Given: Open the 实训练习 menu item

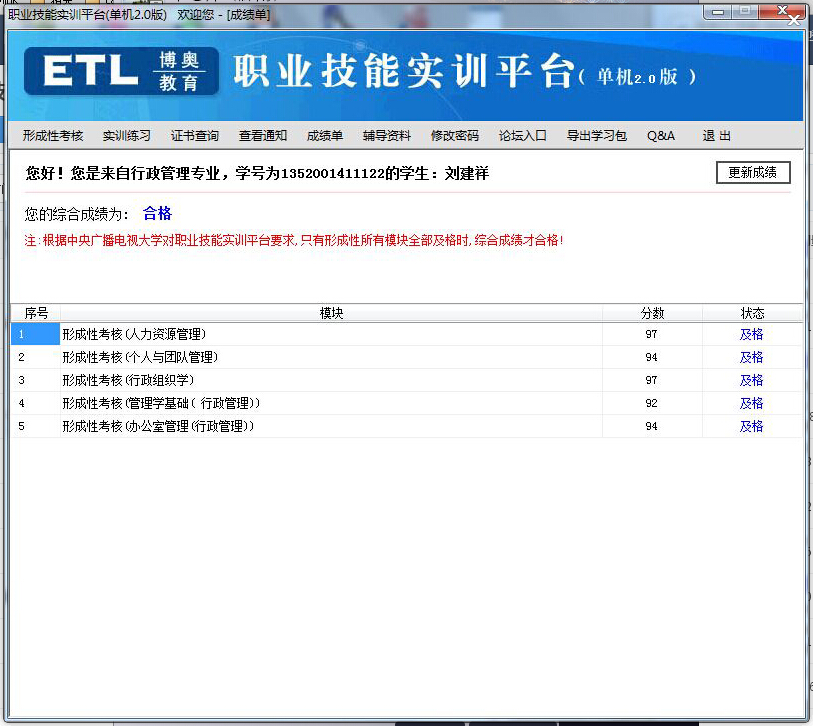Looking at the screenshot, I should coord(127,136).
